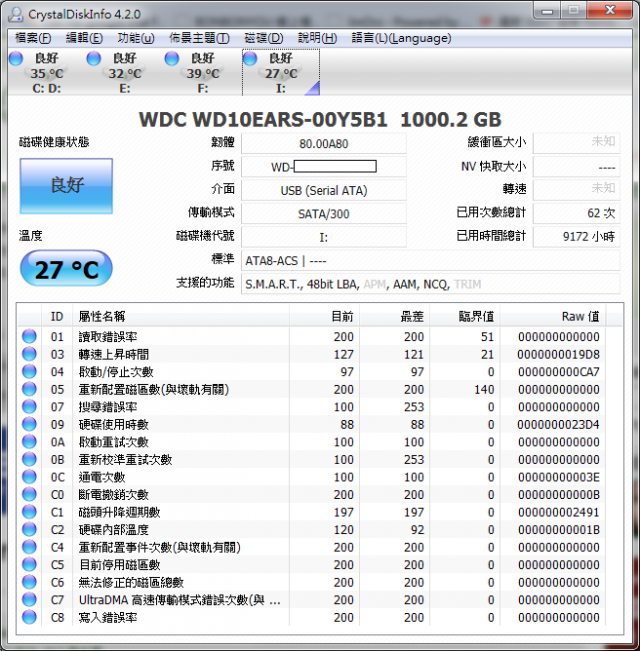Select attribute name 硬碟使用時數
The height and width of the screenshot is (652, 640).
point(114,424)
